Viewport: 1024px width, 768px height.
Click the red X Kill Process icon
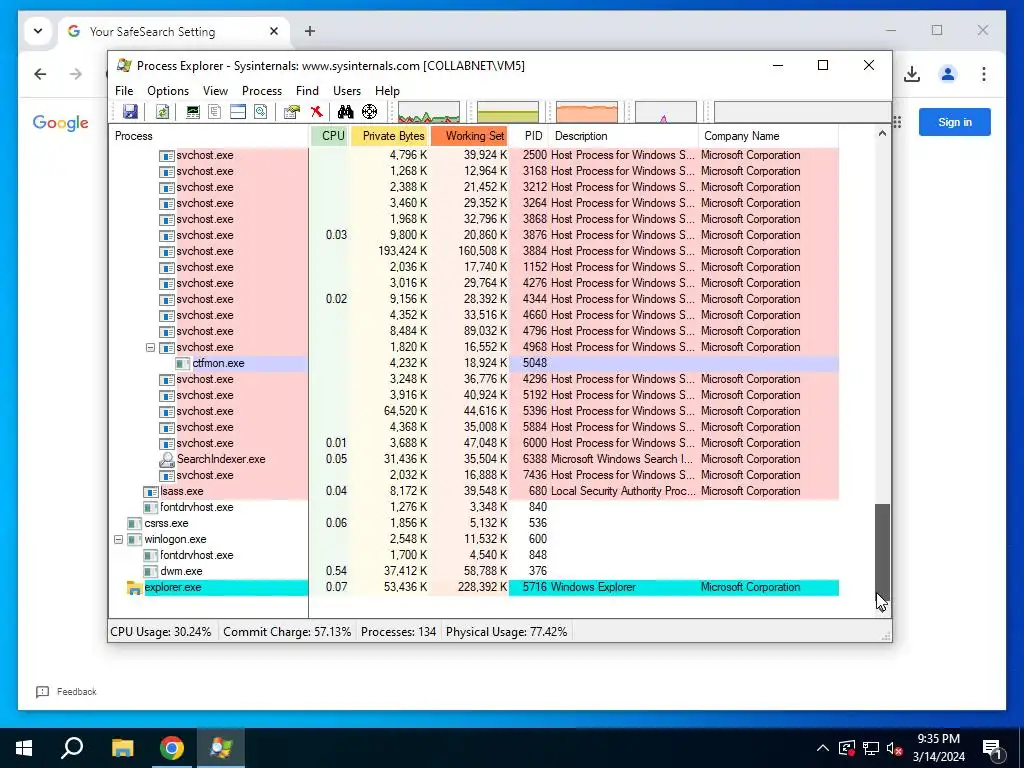[x=317, y=112]
